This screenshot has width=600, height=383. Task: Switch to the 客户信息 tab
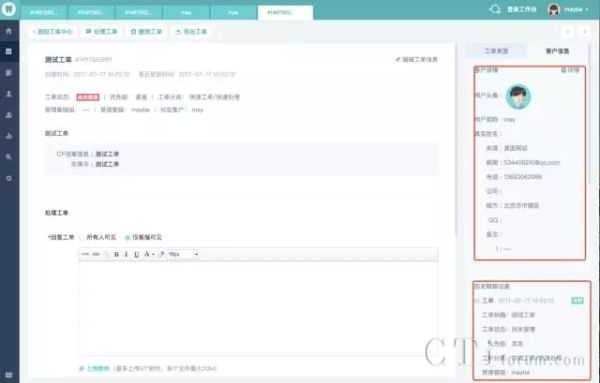557,51
